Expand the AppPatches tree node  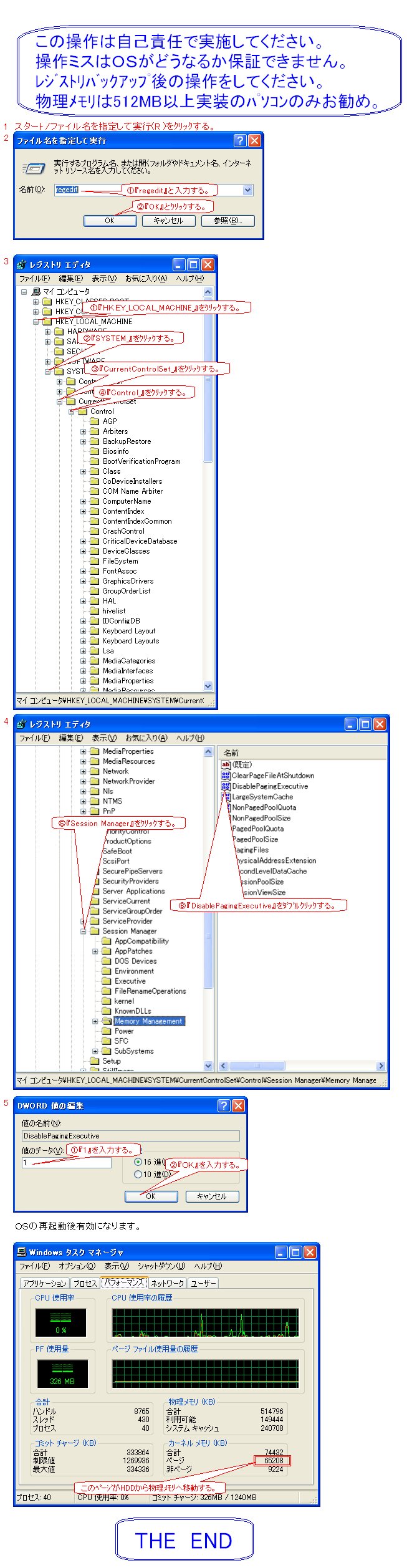(95, 951)
